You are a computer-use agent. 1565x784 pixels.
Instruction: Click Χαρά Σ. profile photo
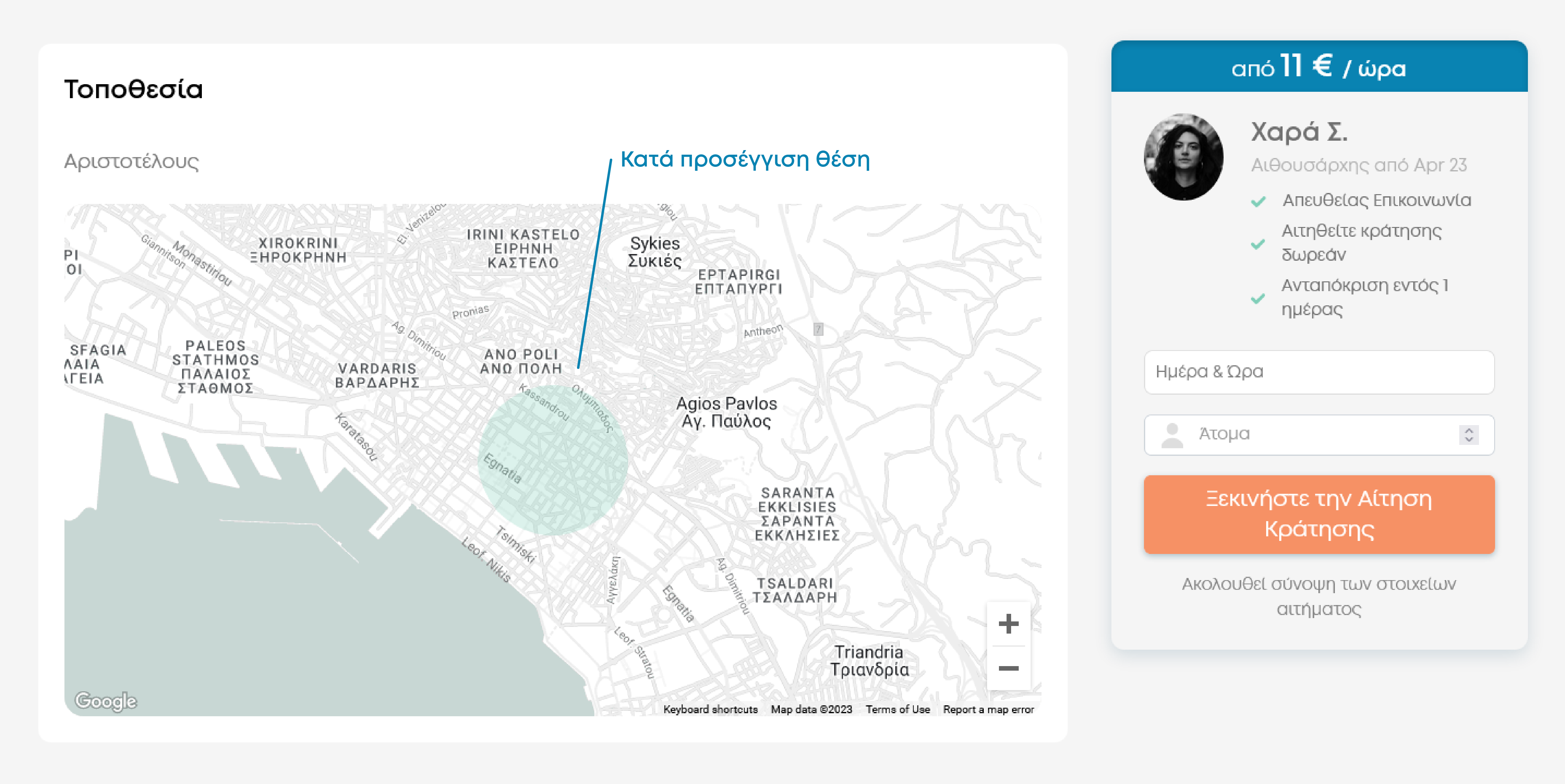(x=1183, y=157)
